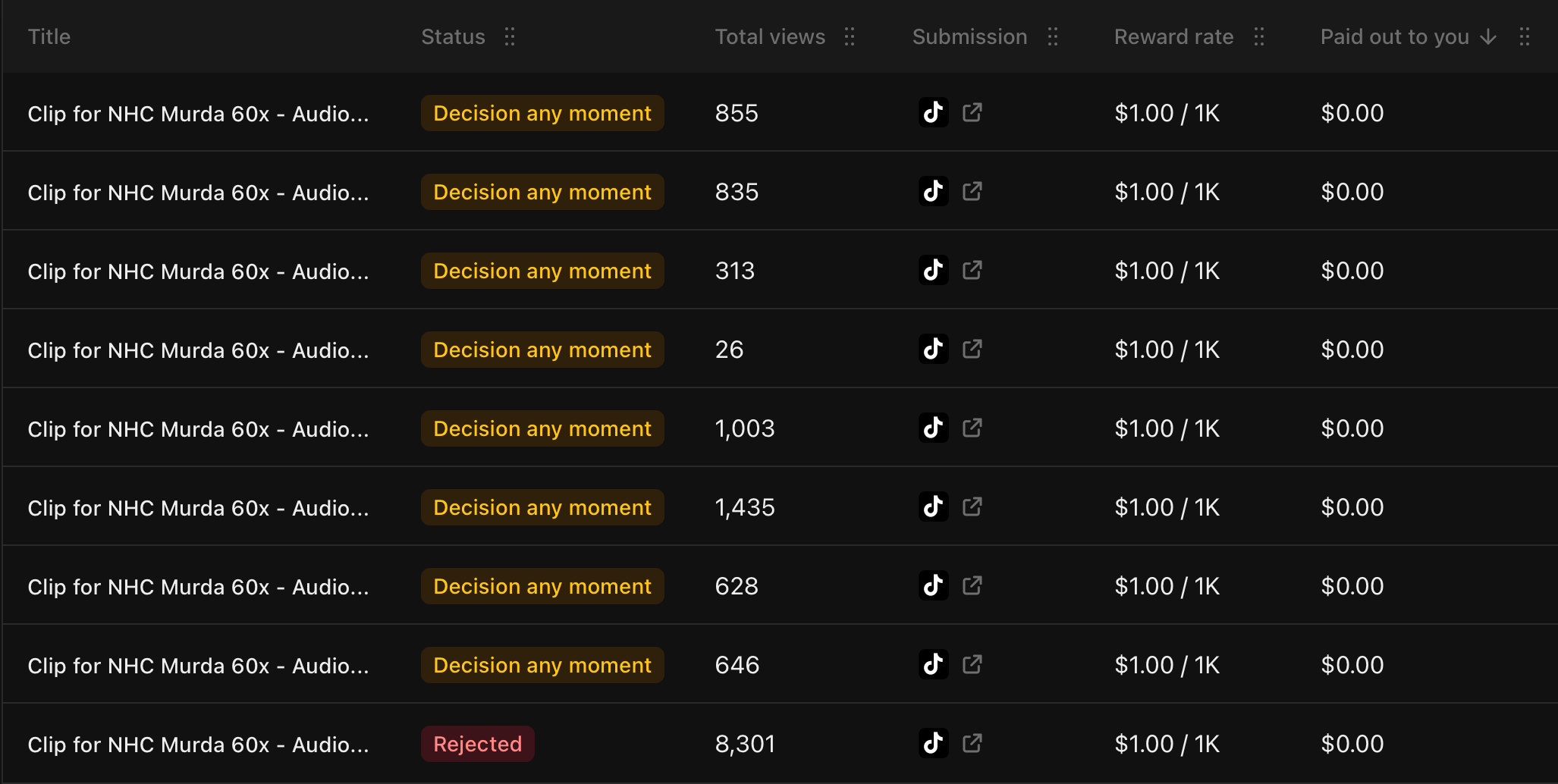The width and height of the screenshot is (1558, 784).
Task: Click the sort arrow next to Paid out to you
Action: tap(1488, 36)
